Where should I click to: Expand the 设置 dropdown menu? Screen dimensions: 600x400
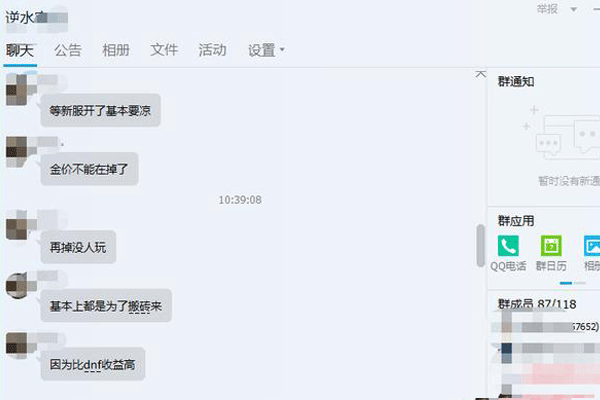266,50
